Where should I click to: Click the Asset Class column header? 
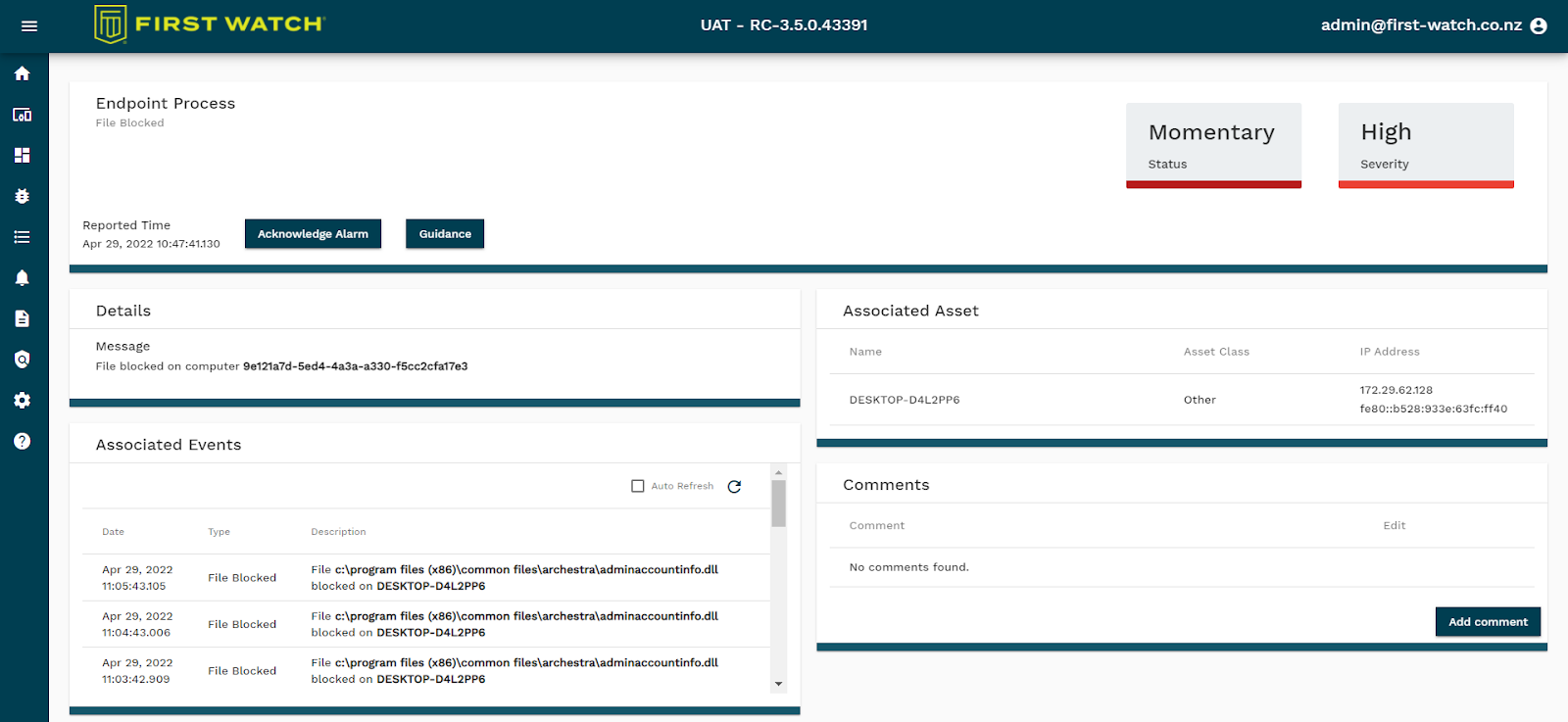pyautogui.click(x=1216, y=352)
